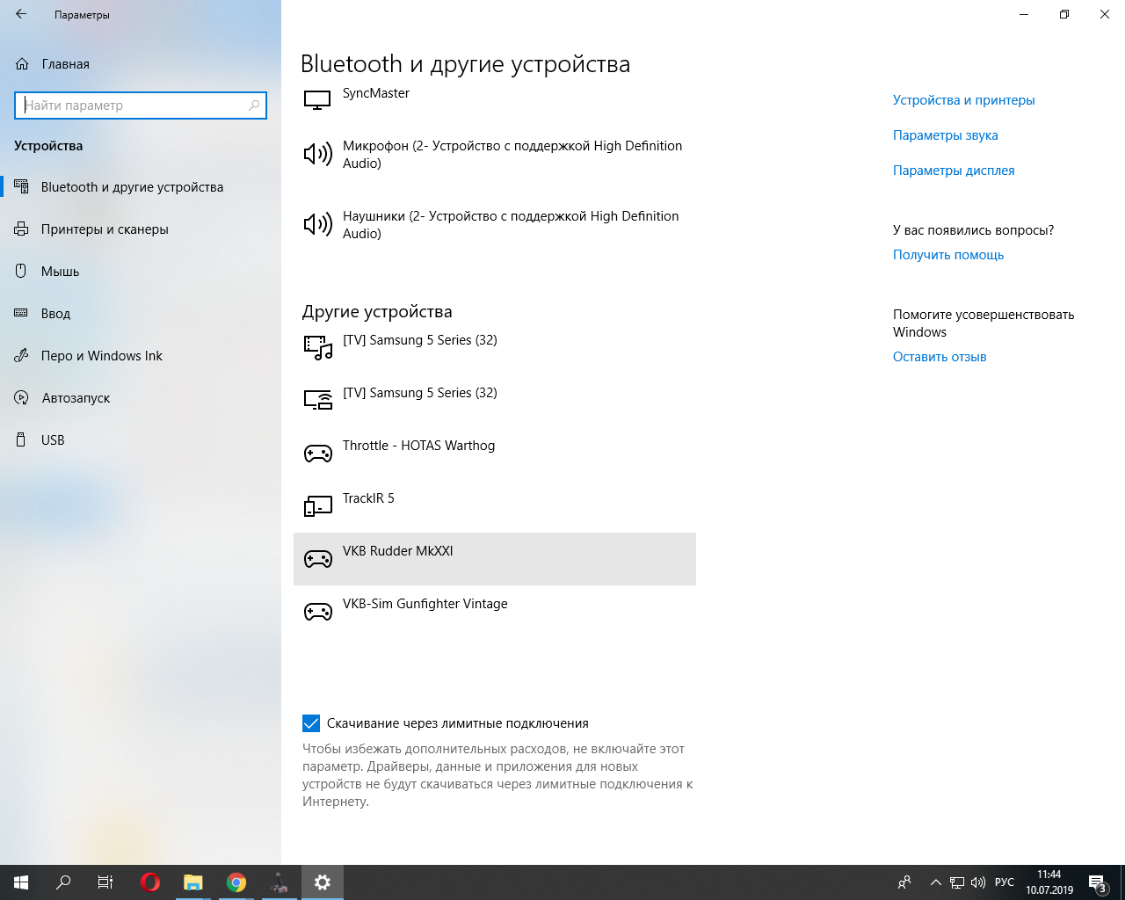Screen dimensions: 1125x900
Task: Click Оставить отзыв link
Action: point(939,357)
